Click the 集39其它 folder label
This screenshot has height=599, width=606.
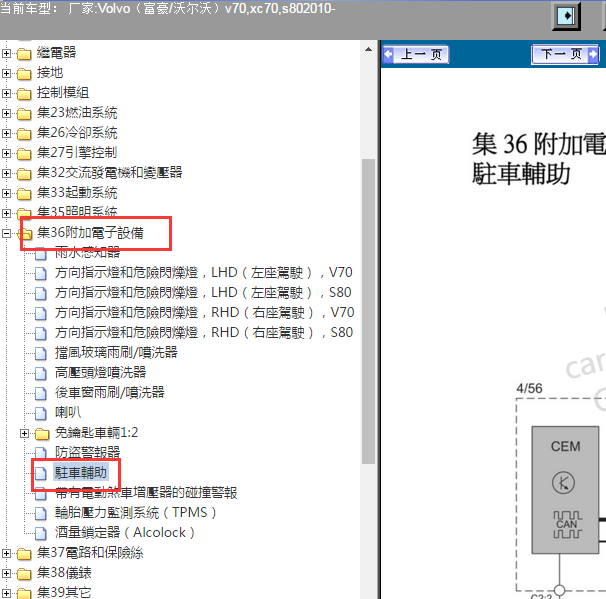[x=64, y=592]
